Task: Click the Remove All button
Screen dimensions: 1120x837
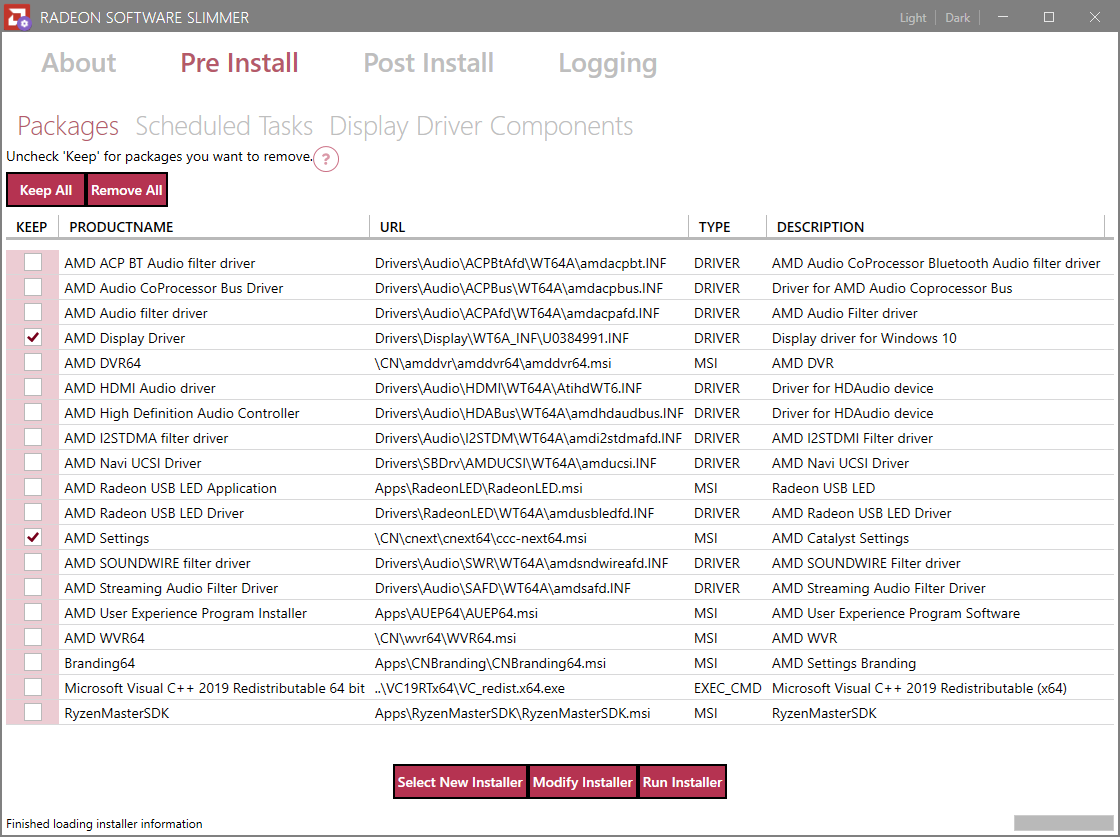Action: (126, 190)
